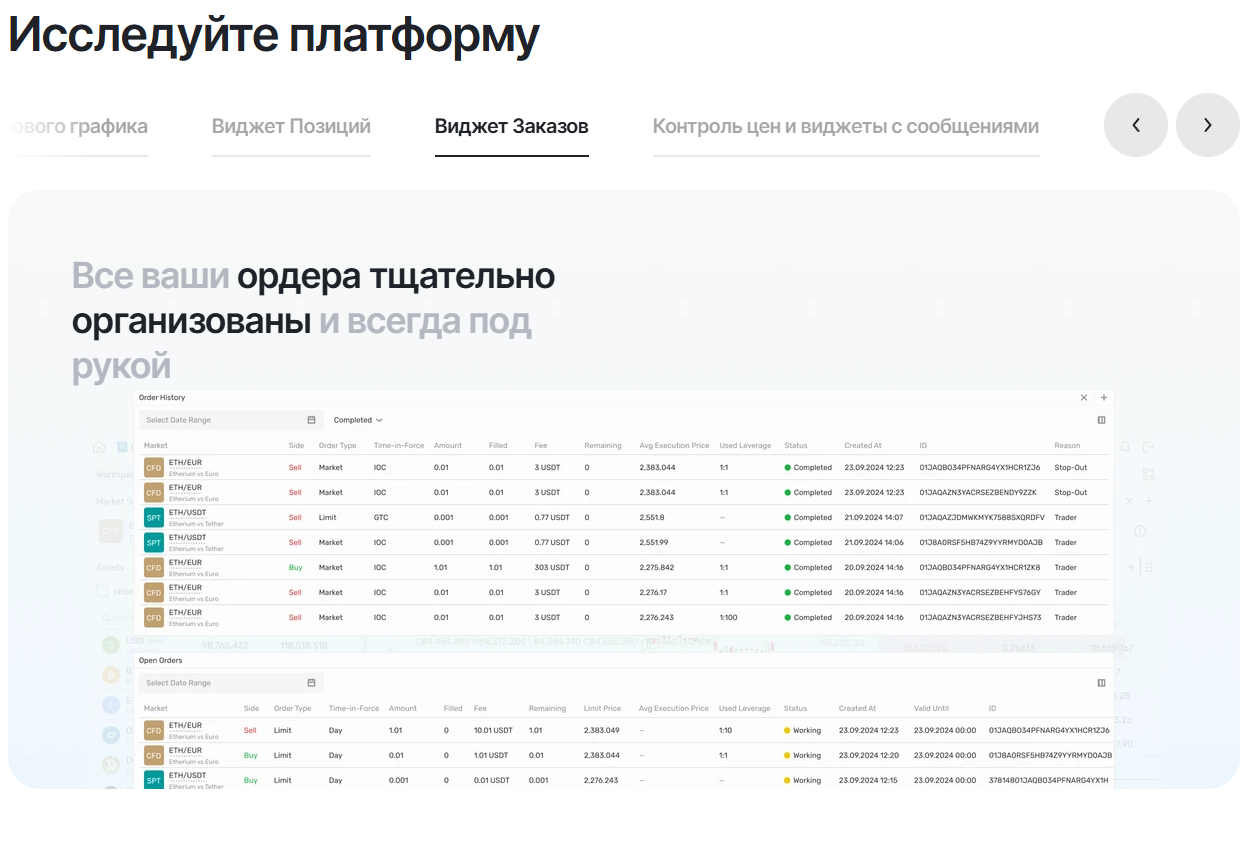Close the Order History panel with X
This screenshot has width=1243, height=850.
pyautogui.click(x=1084, y=398)
